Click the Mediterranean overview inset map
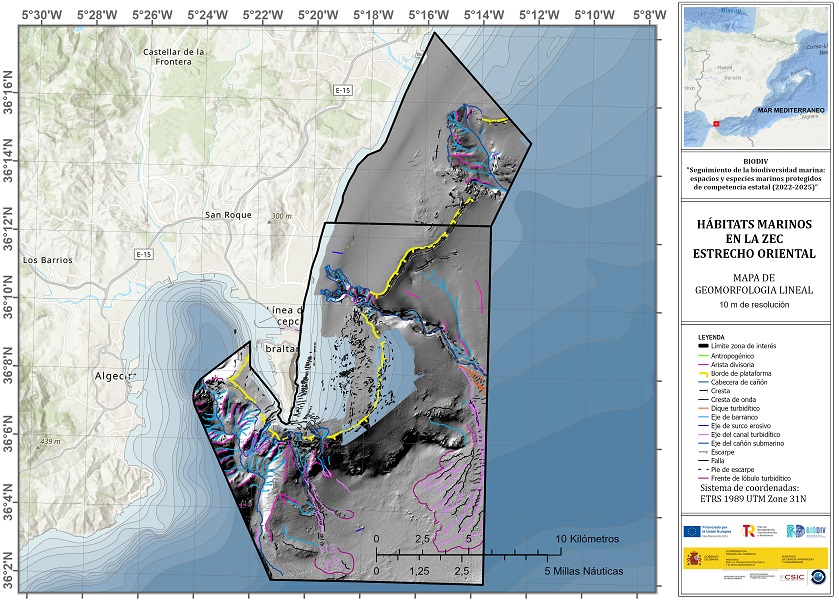This screenshot has height=601, width=839. click(754, 77)
